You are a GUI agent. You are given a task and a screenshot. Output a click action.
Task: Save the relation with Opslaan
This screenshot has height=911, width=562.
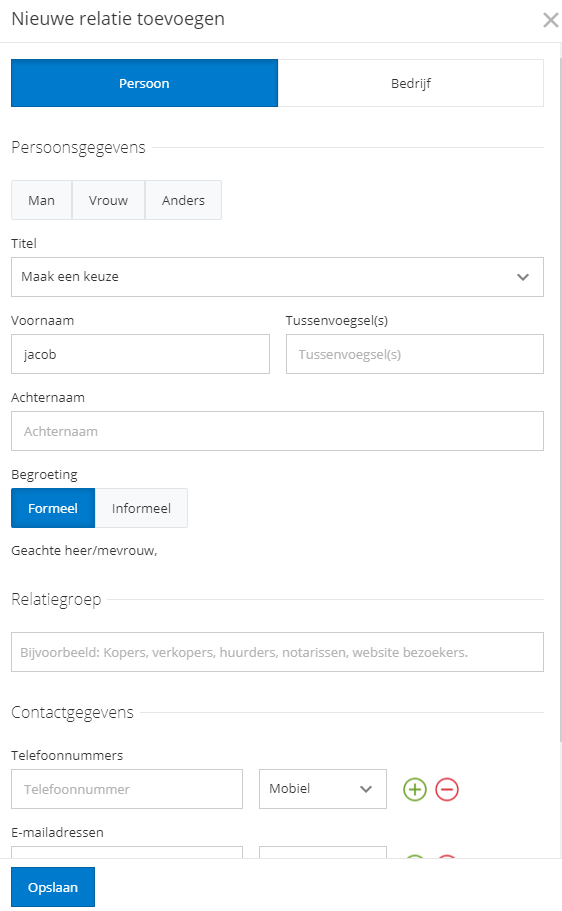tap(53, 887)
